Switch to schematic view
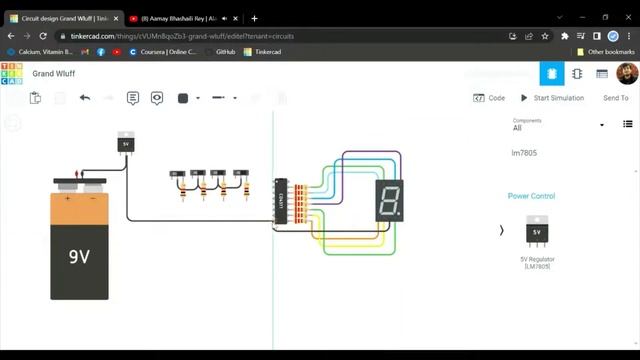640x360 pixels. click(x=577, y=73)
